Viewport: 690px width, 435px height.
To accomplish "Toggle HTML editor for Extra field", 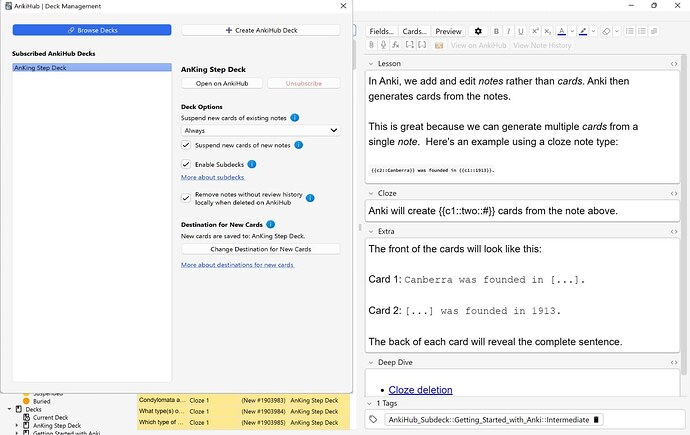I will coord(674,231).
